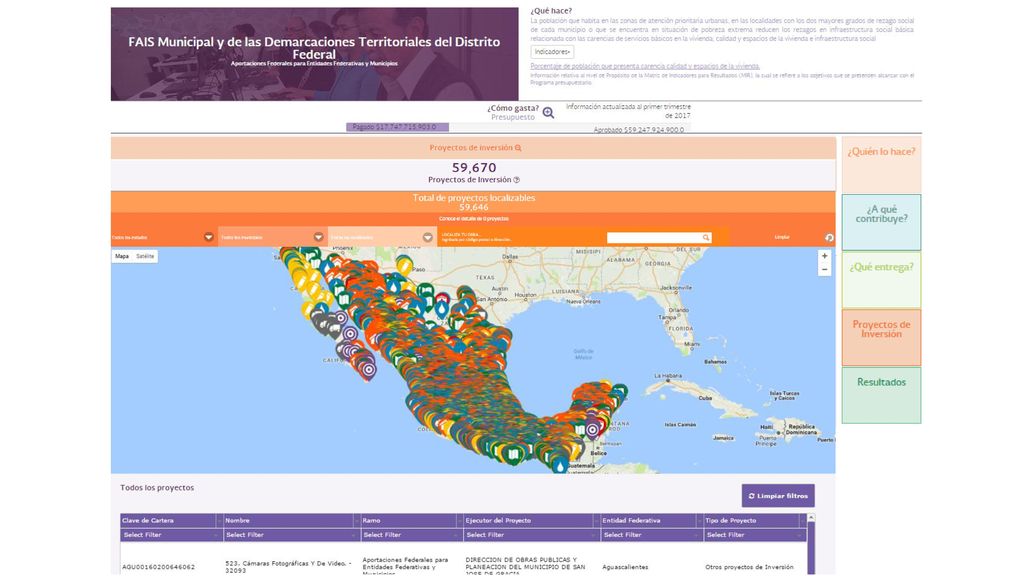The width and height of the screenshot is (1024, 576).
Task: Click the Proyectos de inversión header bar
Action: click(473, 148)
